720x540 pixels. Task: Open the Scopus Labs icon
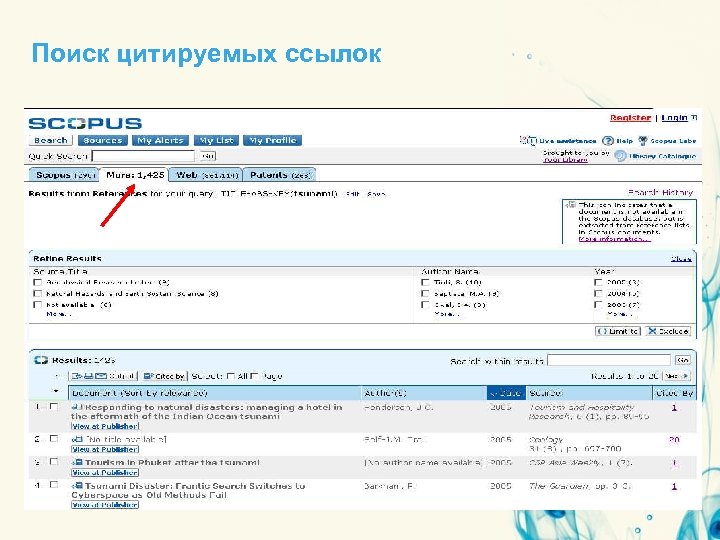tap(643, 141)
